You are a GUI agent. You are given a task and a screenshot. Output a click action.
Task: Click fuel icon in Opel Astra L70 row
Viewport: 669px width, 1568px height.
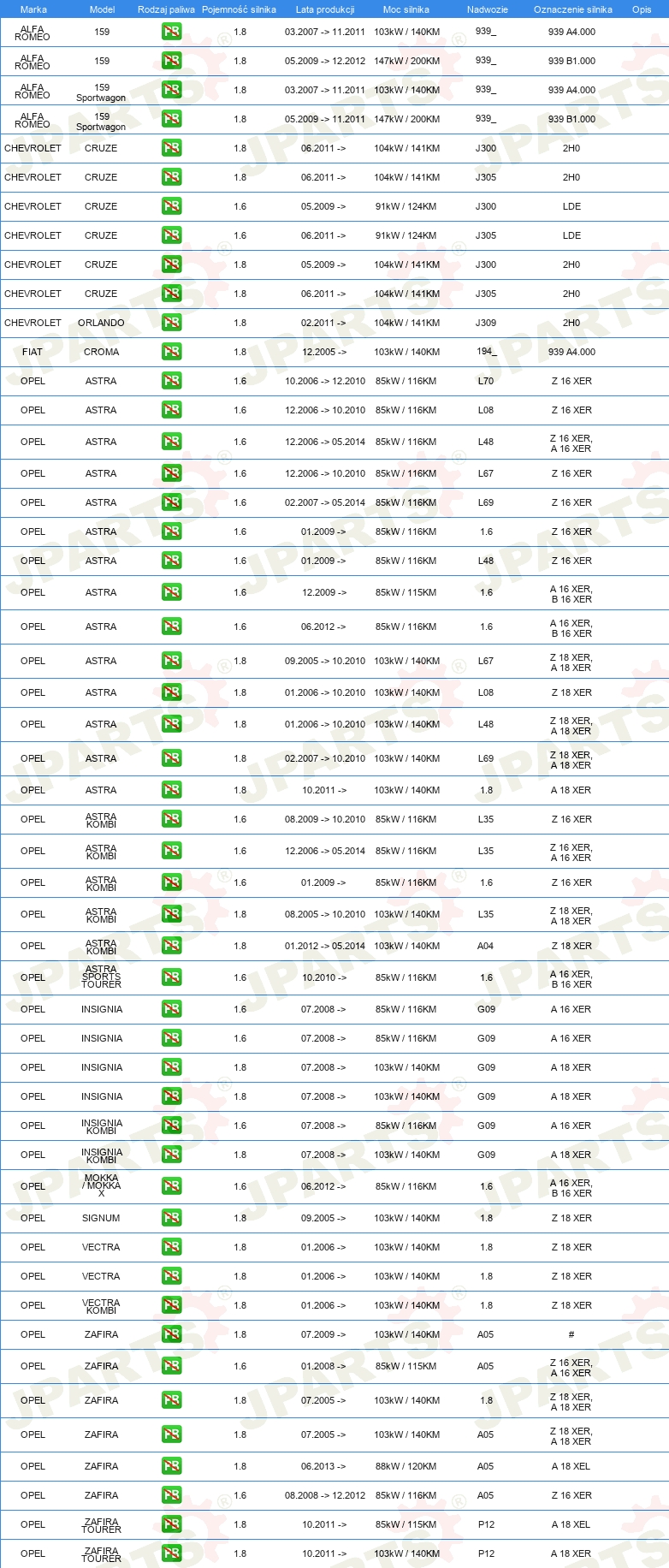[171, 381]
